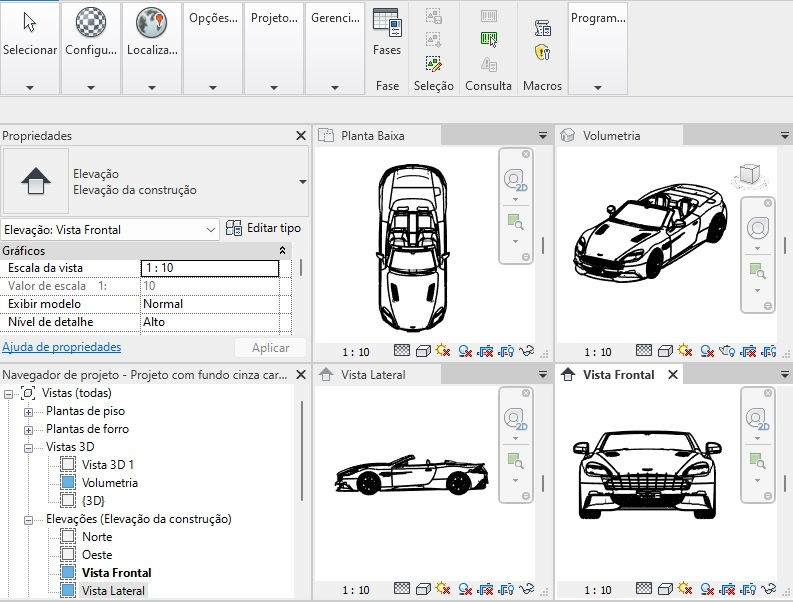Collapse Vistas 3D tree node

(x=28, y=448)
